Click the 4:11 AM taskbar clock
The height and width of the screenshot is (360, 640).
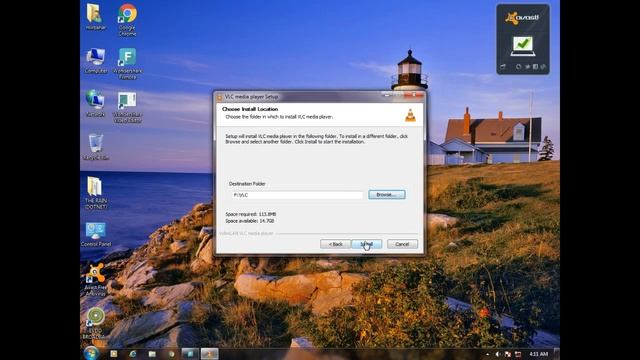pyautogui.click(x=538, y=354)
